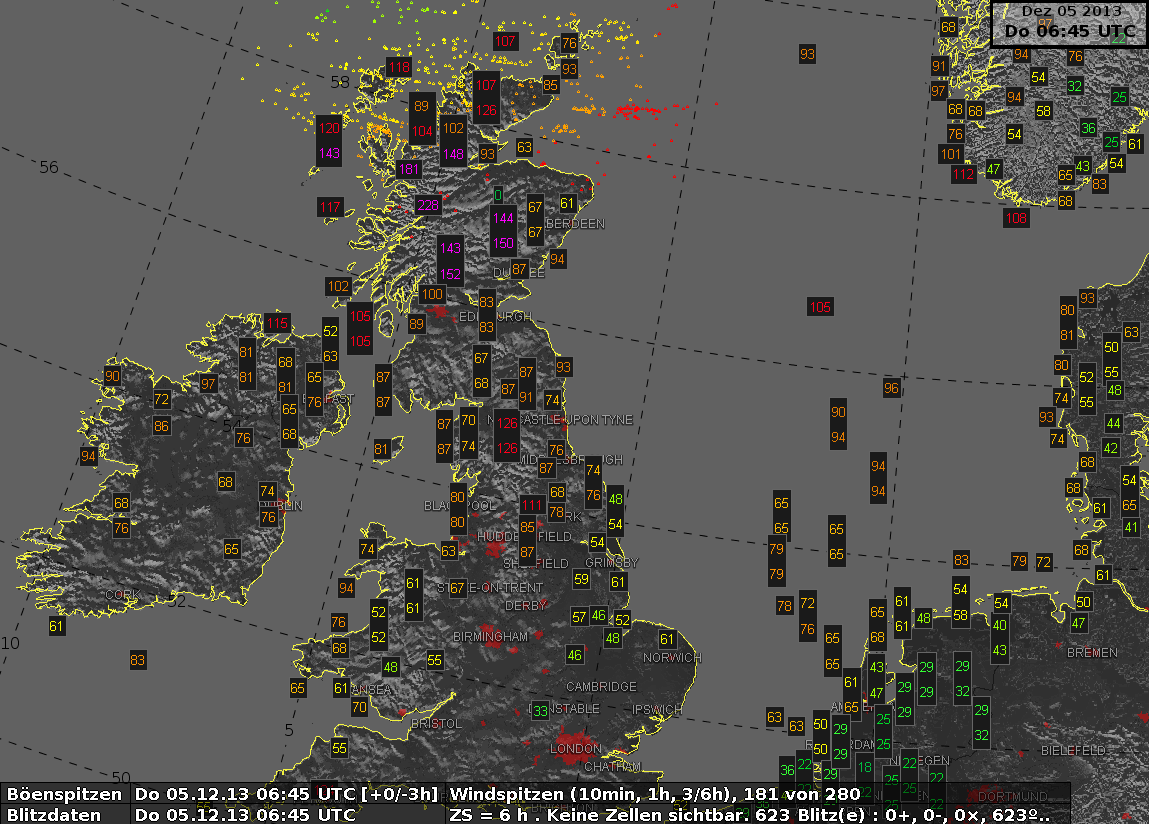Click the green 33 marker near Dunstable

540,710
